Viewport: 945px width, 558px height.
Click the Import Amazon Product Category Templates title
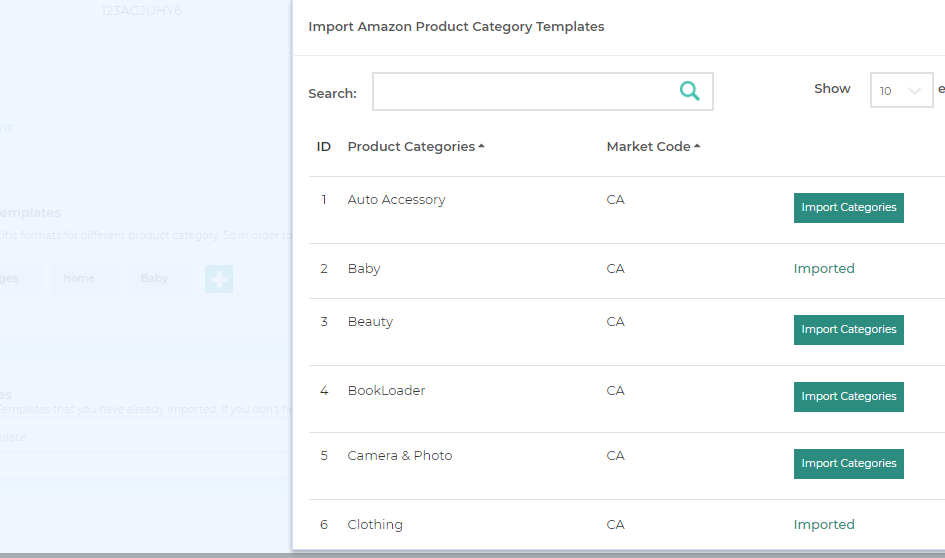coord(456,27)
